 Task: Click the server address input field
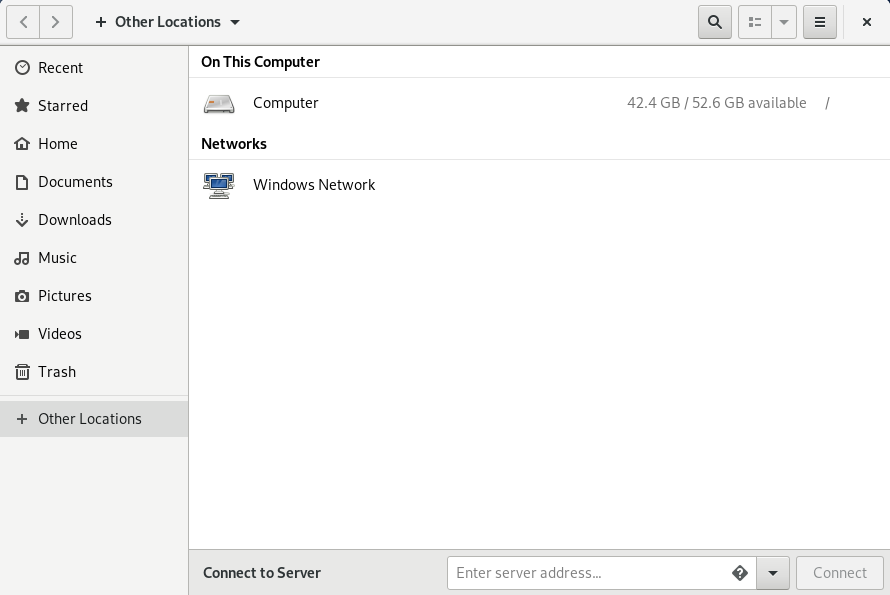(x=588, y=573)
